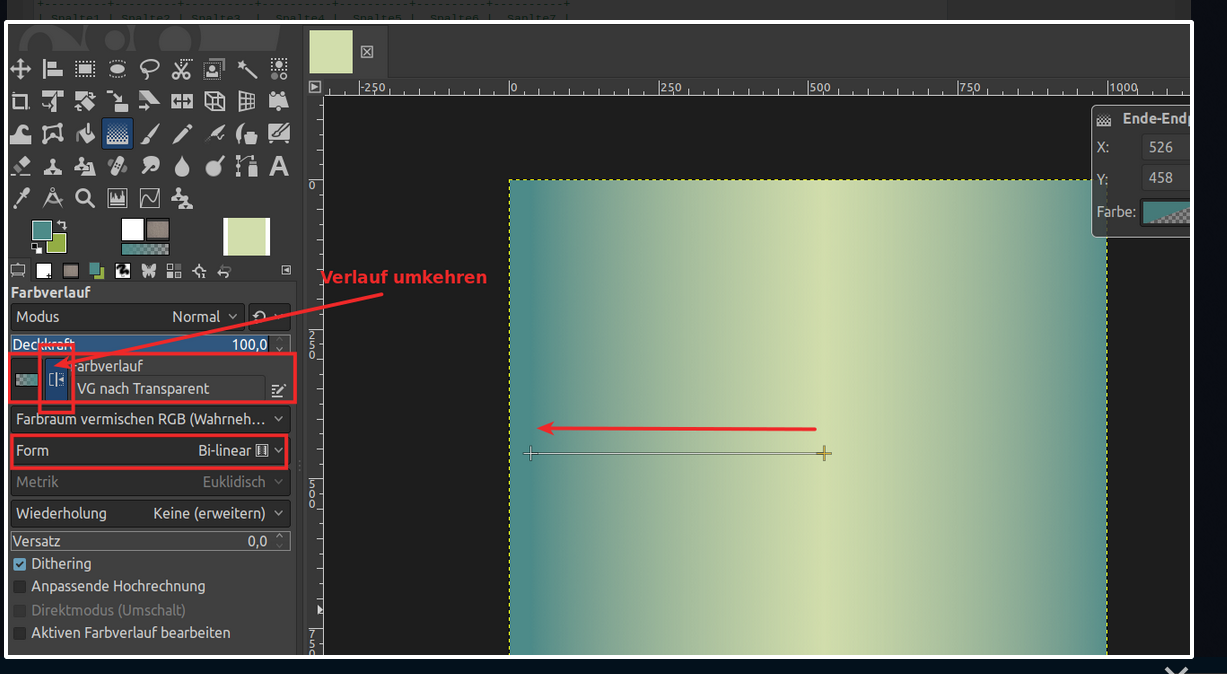Select the Free Select lasso tool
Screen dimensions: 1227x674
pyautogui.click(x=150, y=69)
